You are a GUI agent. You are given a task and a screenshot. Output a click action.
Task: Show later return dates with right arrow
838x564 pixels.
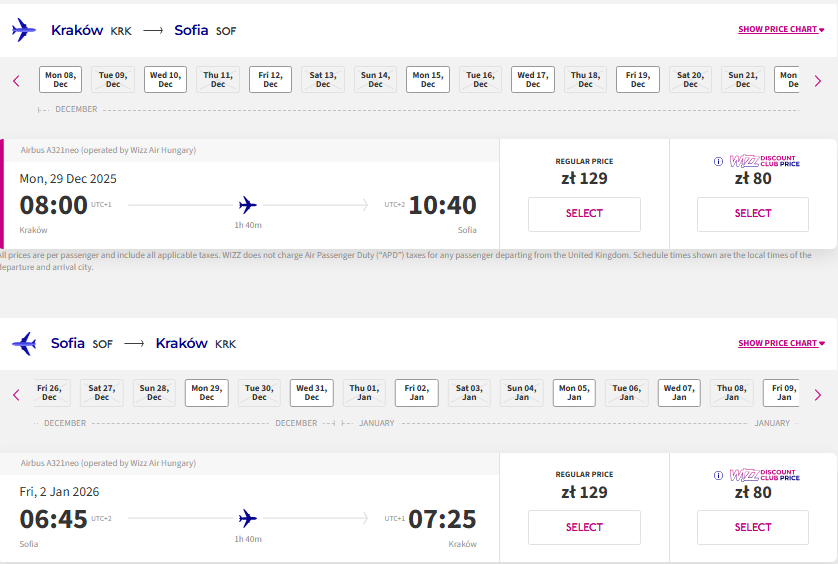pyautogui.click(x=818, y=395)
